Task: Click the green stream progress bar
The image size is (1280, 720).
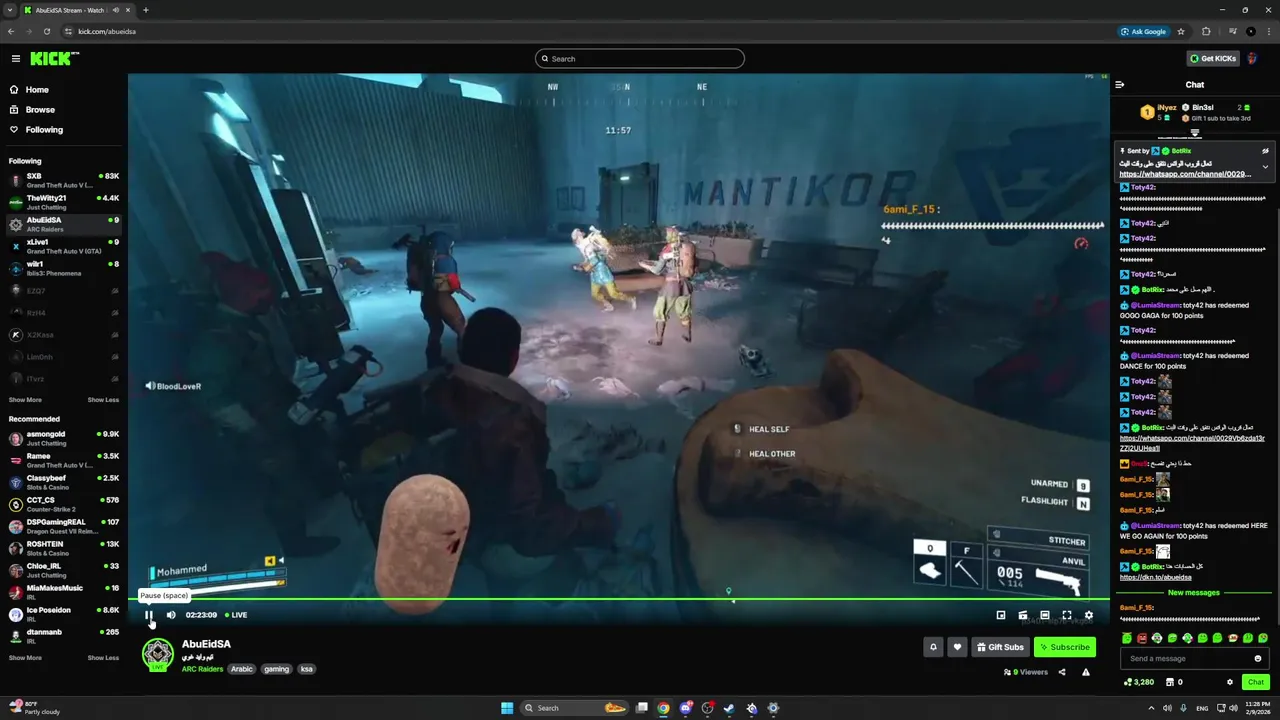Action: click(619, 600)
